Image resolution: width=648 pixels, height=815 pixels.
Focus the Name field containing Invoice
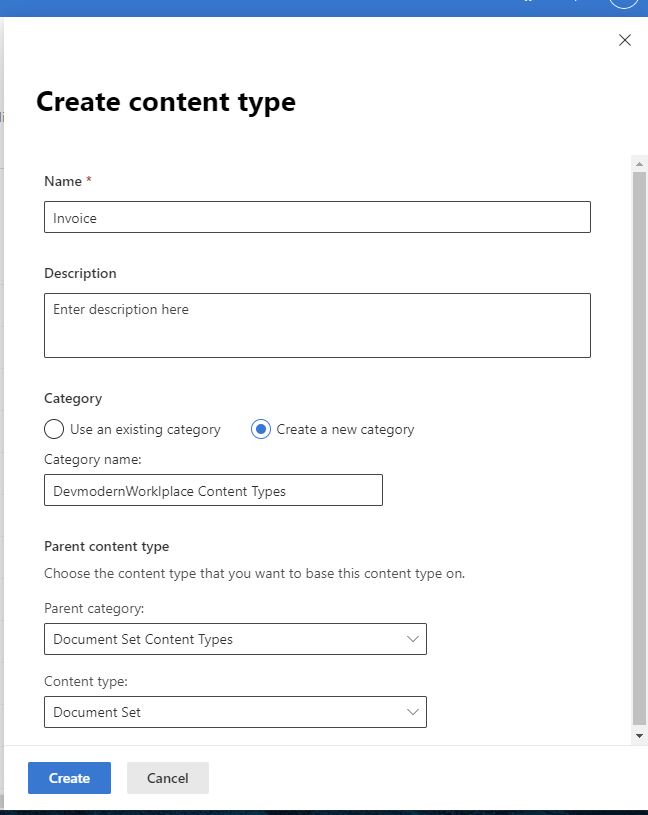[x=317, y=217]
